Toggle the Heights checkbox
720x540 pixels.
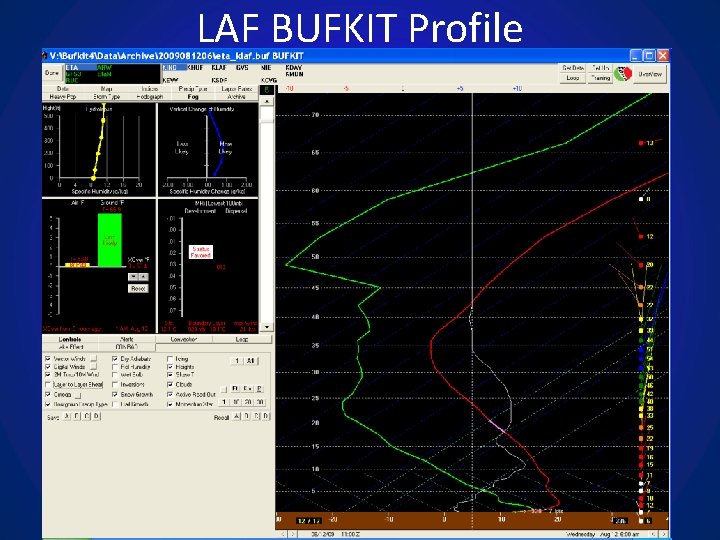point(170,367)
